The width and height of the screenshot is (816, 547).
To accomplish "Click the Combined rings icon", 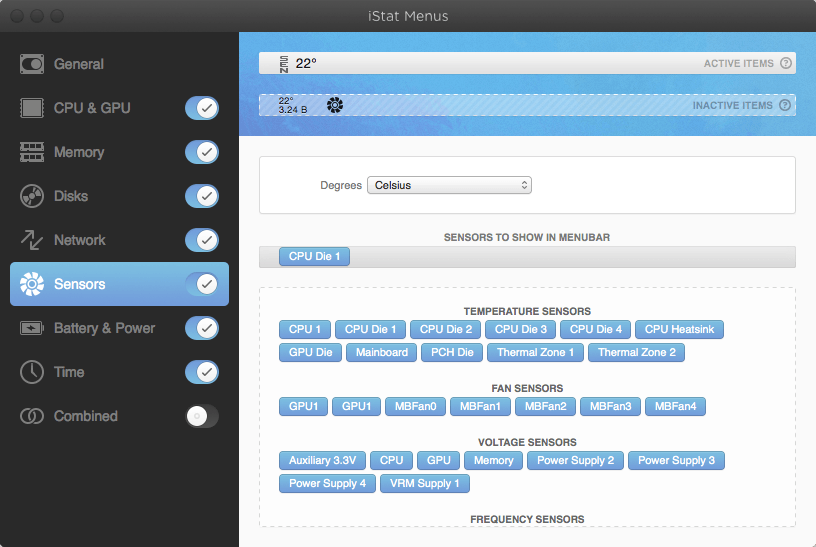I will pos(32,416).
